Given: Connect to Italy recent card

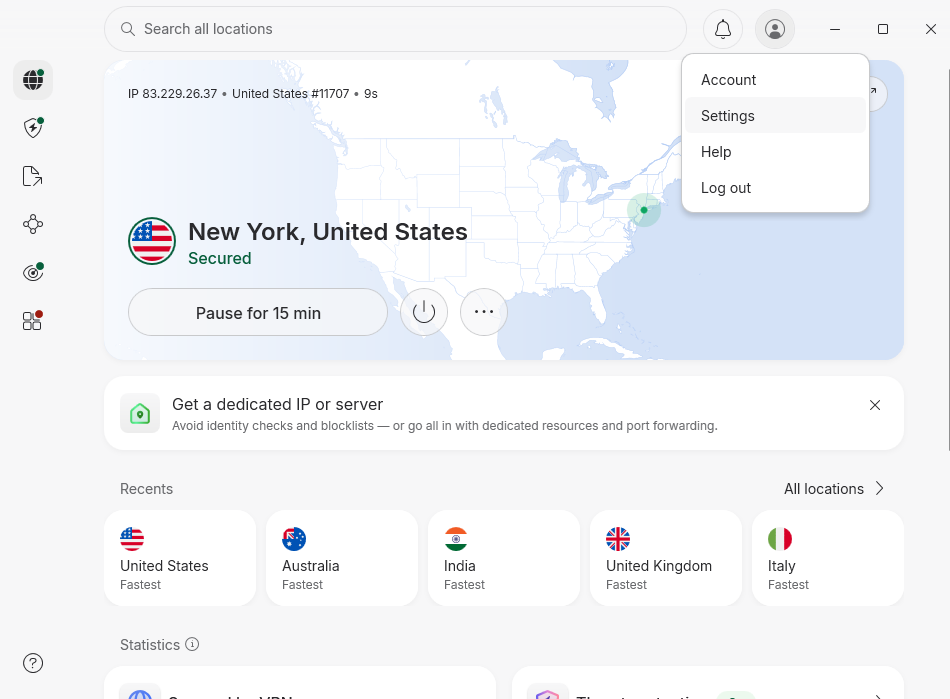Looking at the screenshot, I should pos(828,558).
